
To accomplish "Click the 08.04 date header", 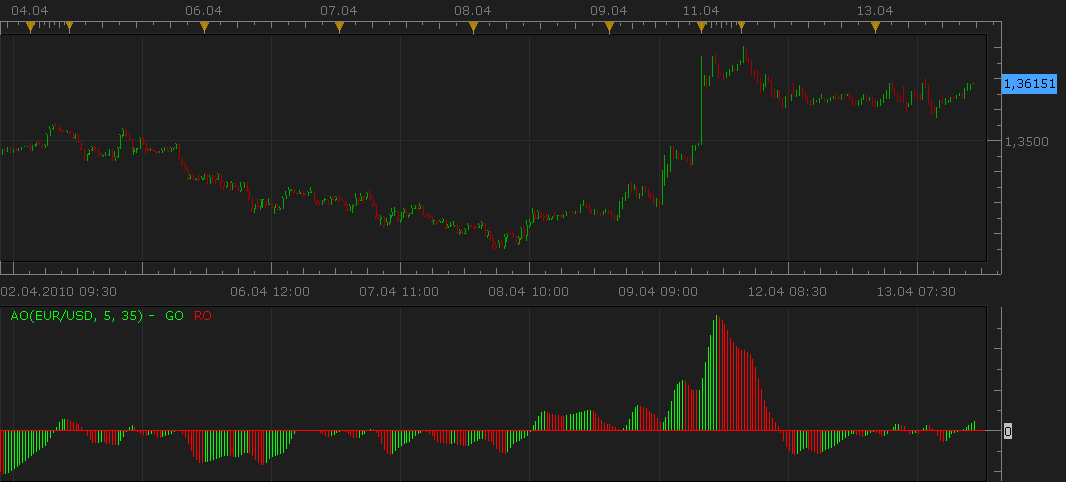I will tap(473, 10).
